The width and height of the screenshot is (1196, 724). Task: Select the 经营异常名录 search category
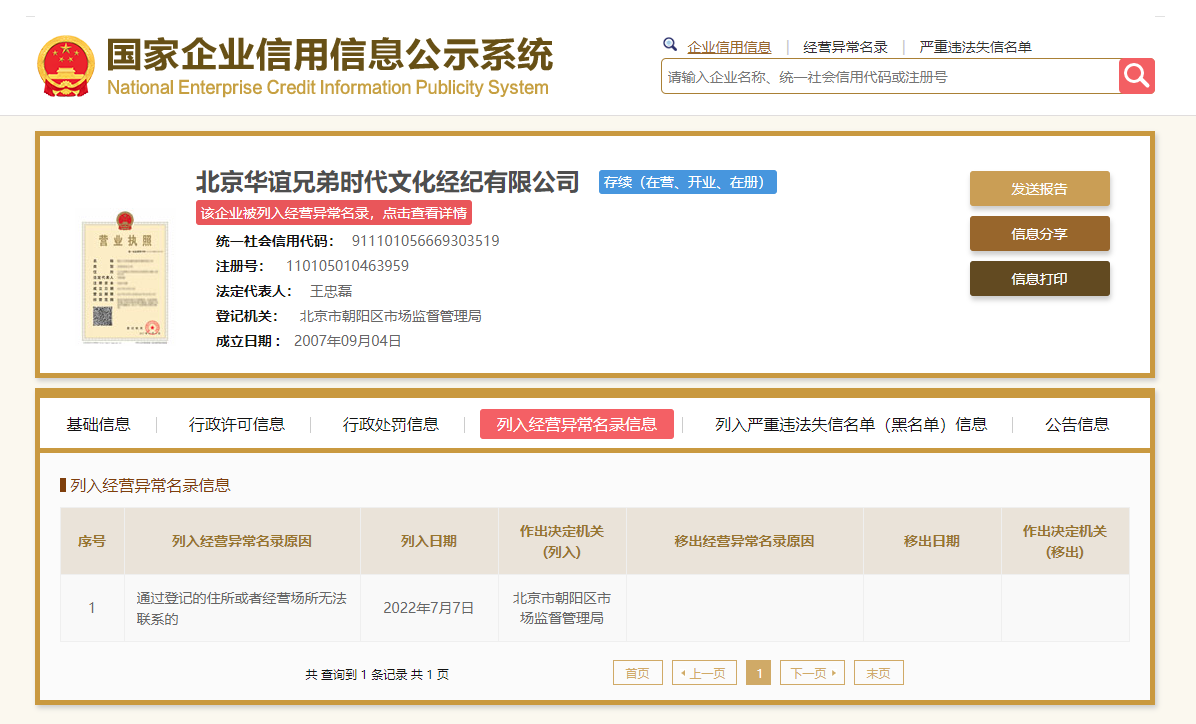(845, 47)
